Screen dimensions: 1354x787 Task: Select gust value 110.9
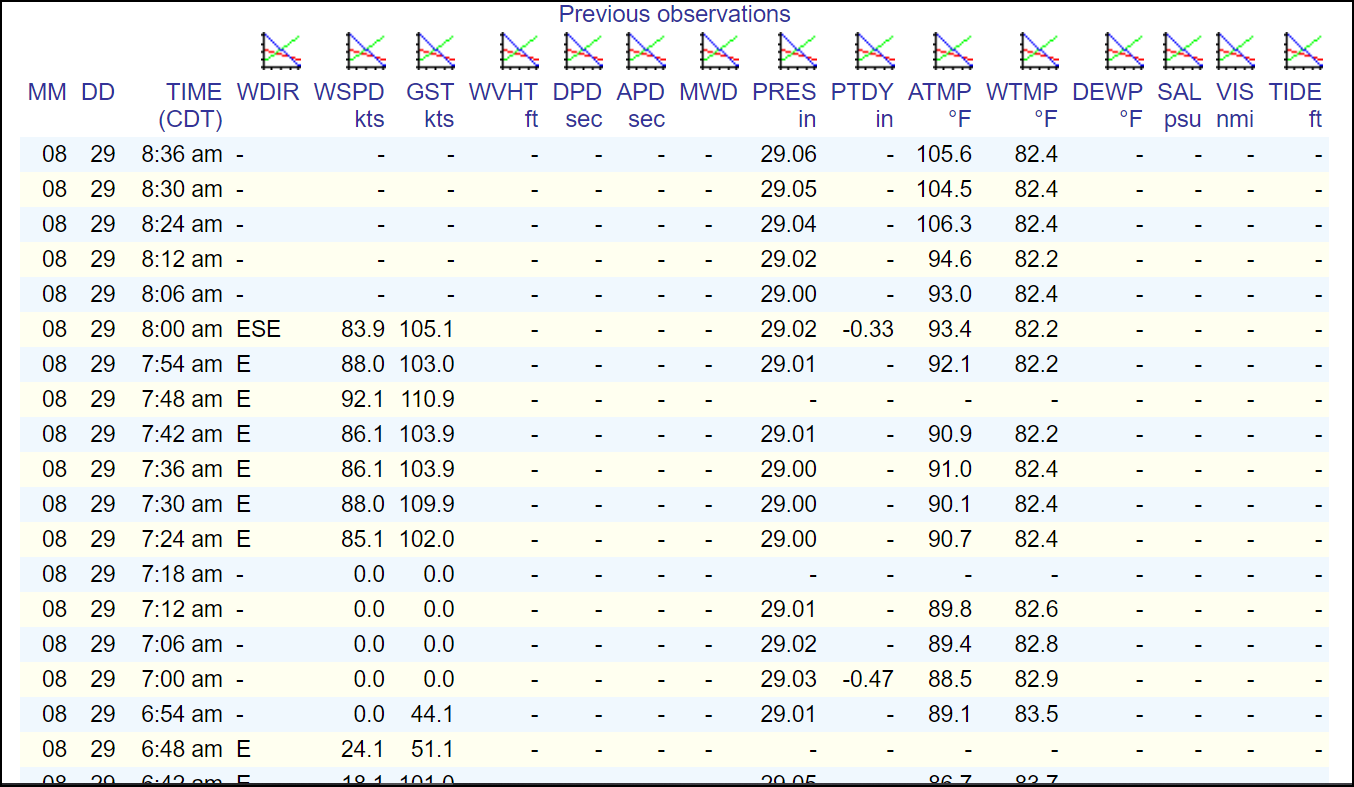point(427,399)
